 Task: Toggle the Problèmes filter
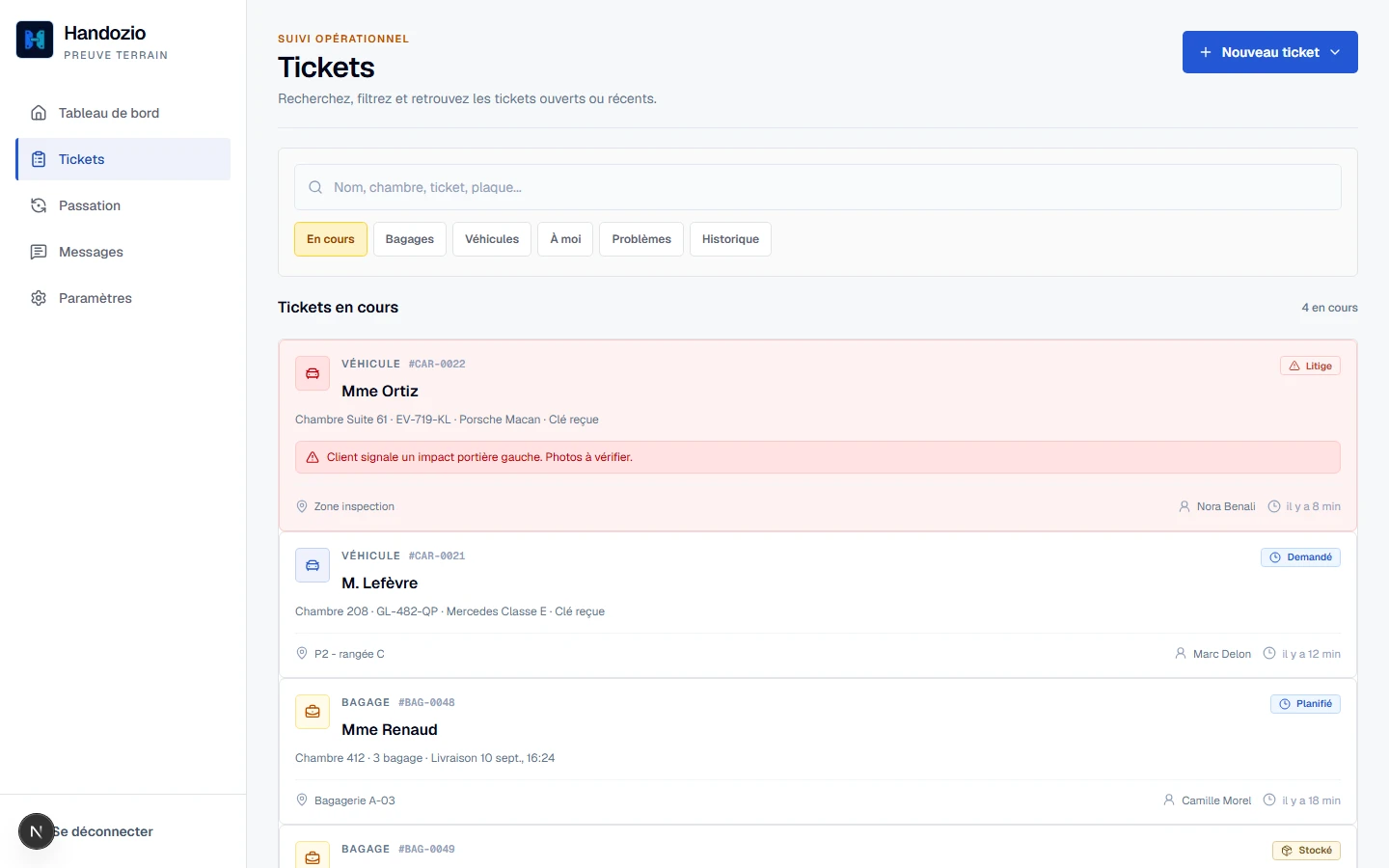click(x=641, y=239)
